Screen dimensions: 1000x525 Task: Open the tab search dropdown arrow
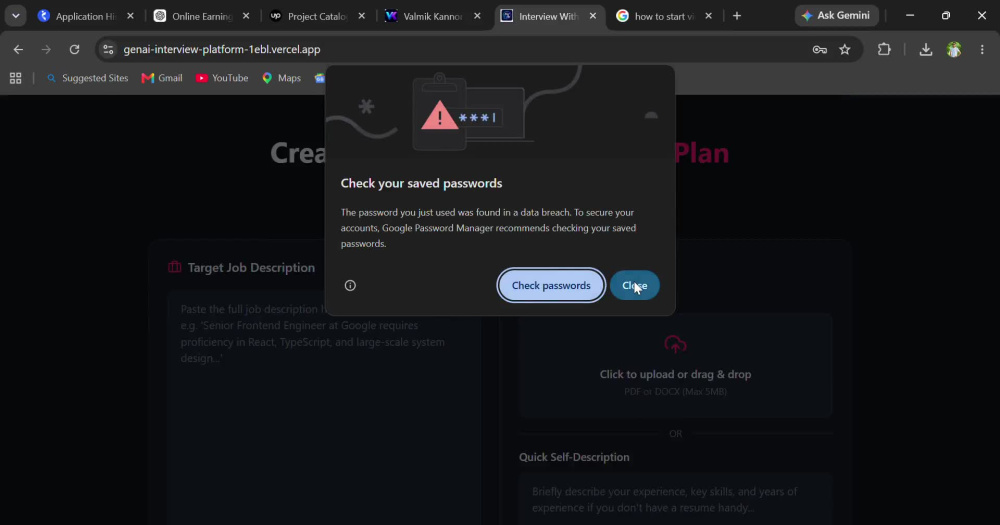tap(16, 16)
